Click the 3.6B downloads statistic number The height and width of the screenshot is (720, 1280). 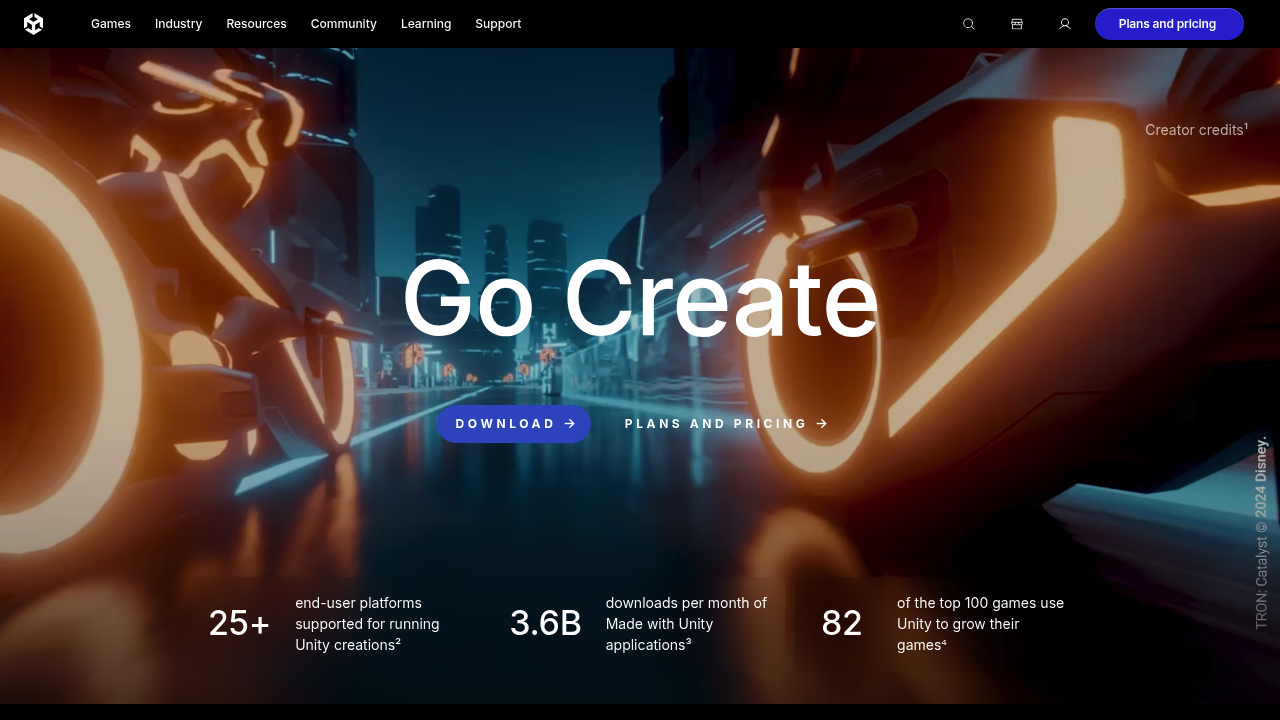[545, 623]
